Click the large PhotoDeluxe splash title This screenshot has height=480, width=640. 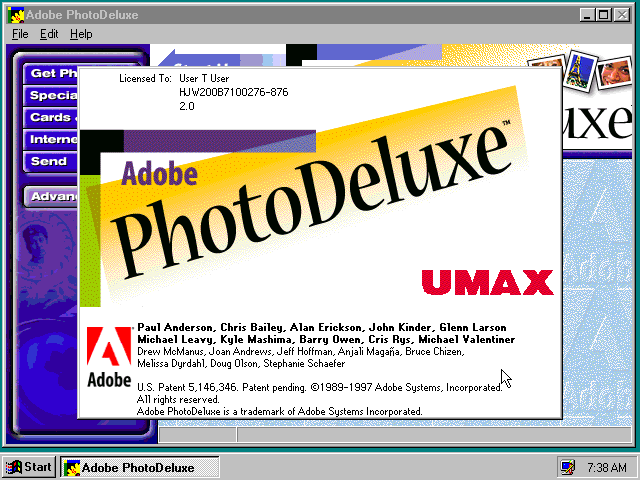[312, 200]
